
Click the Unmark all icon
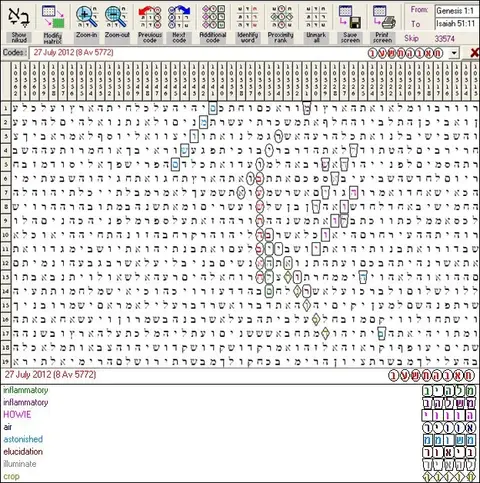(316, 17)
